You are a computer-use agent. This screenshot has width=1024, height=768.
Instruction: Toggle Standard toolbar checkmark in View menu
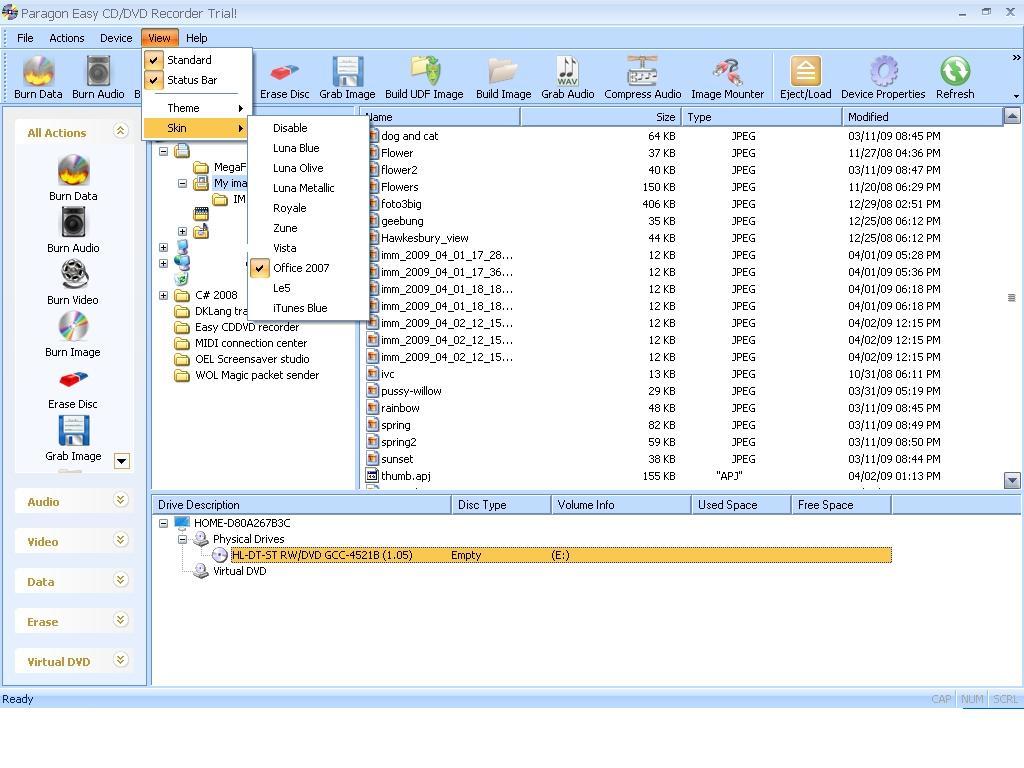click(x=153, y=60)
